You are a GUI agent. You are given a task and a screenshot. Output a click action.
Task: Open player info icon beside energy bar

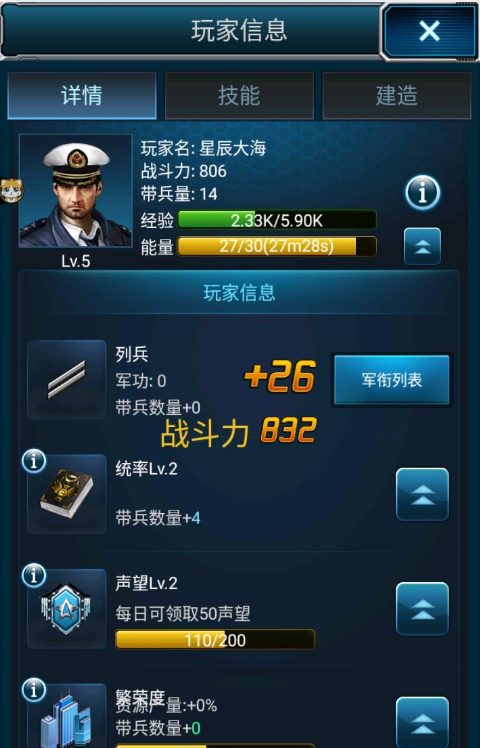[x=423, y=193]
